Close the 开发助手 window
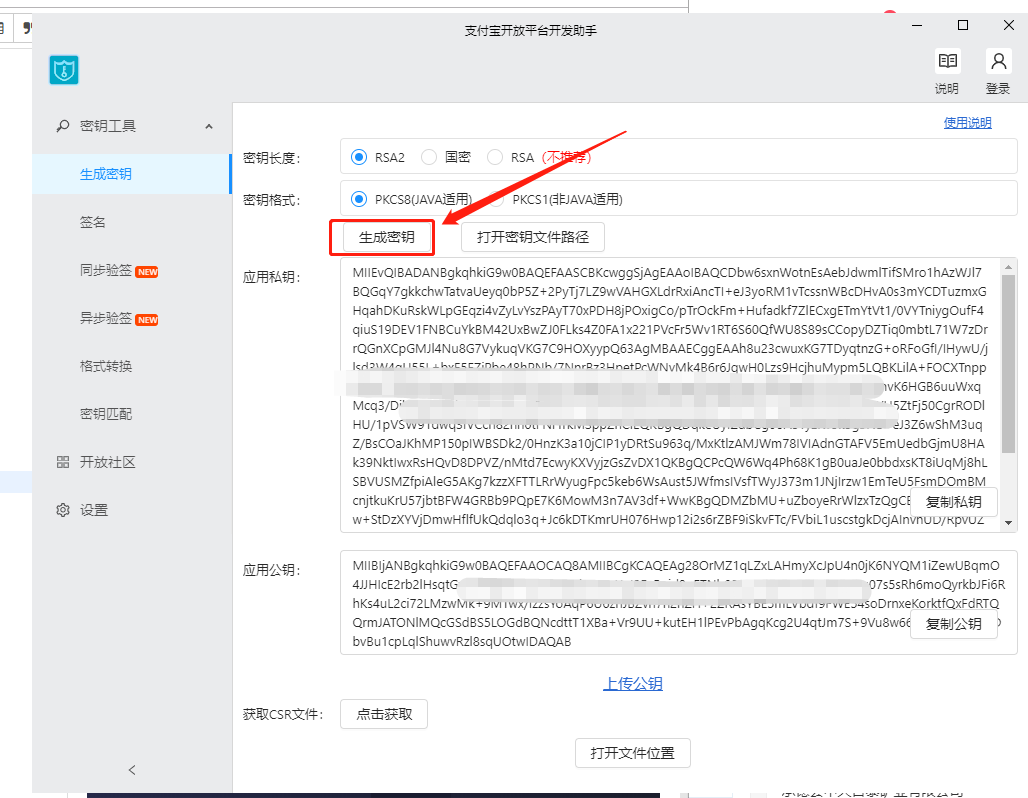 pos(1009,25)
